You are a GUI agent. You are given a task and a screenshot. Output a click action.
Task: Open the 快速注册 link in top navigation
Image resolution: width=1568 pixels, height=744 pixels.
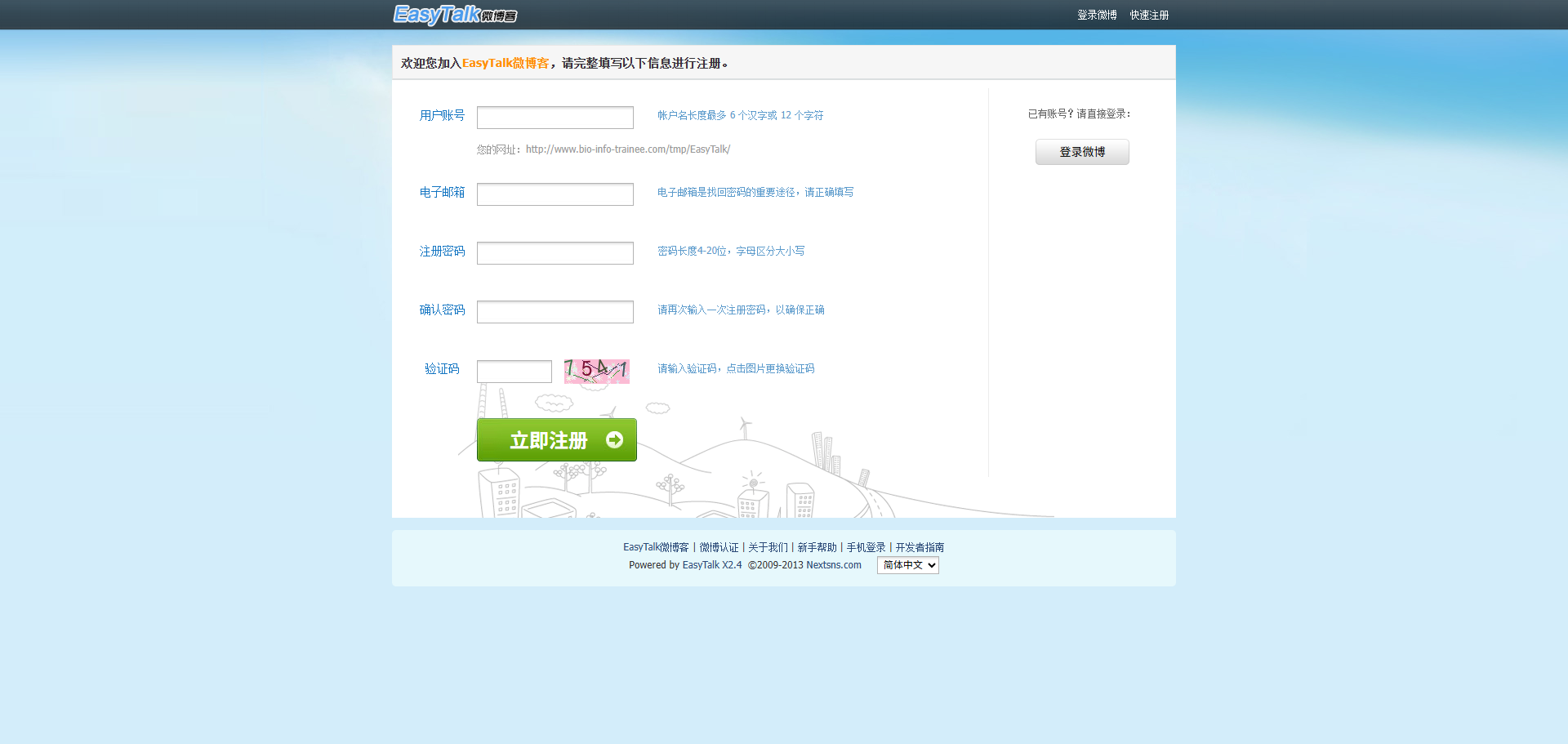click(x=1149, y=15)
